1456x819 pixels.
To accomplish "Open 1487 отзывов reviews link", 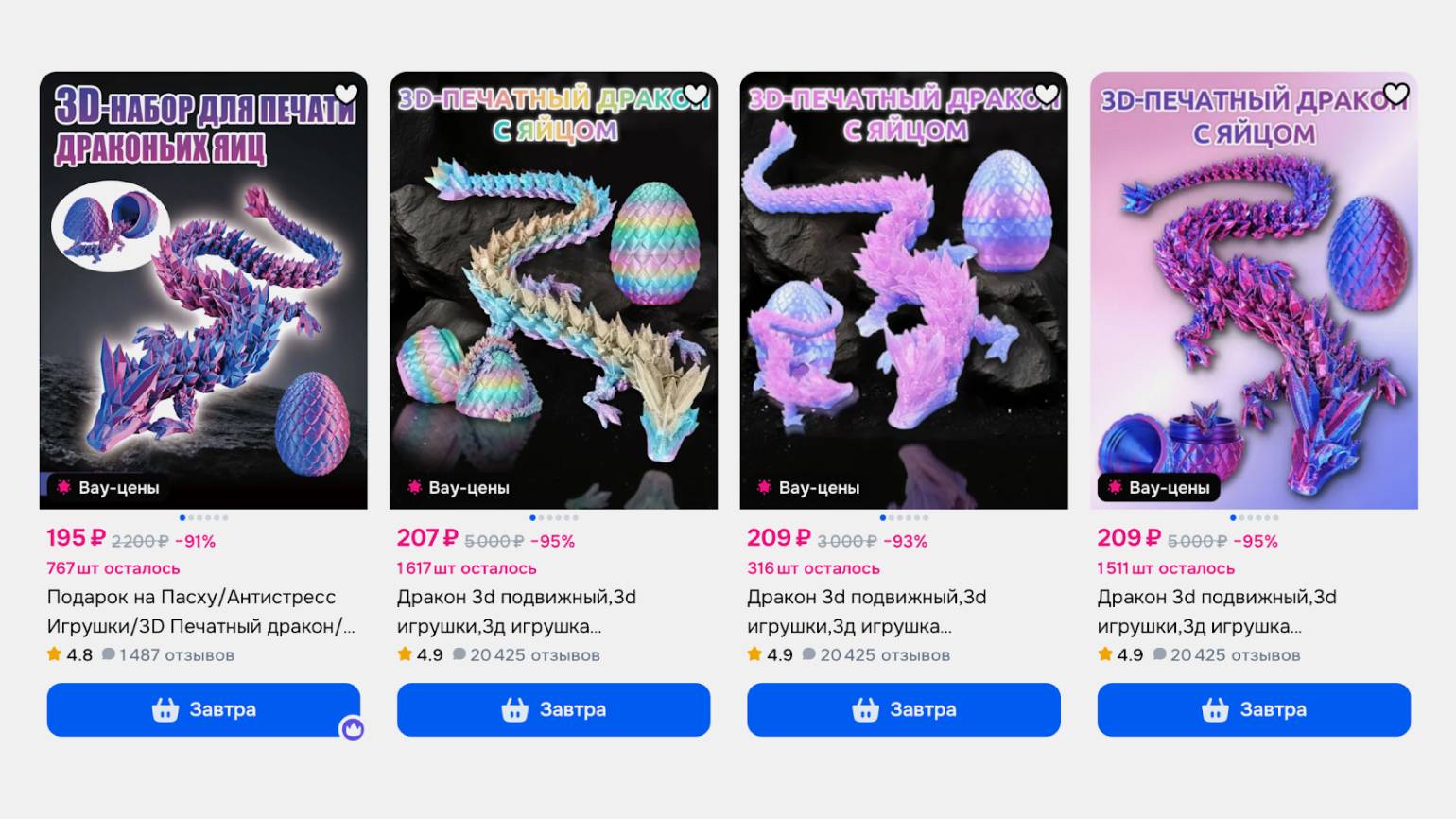I will tap(168, 654).
